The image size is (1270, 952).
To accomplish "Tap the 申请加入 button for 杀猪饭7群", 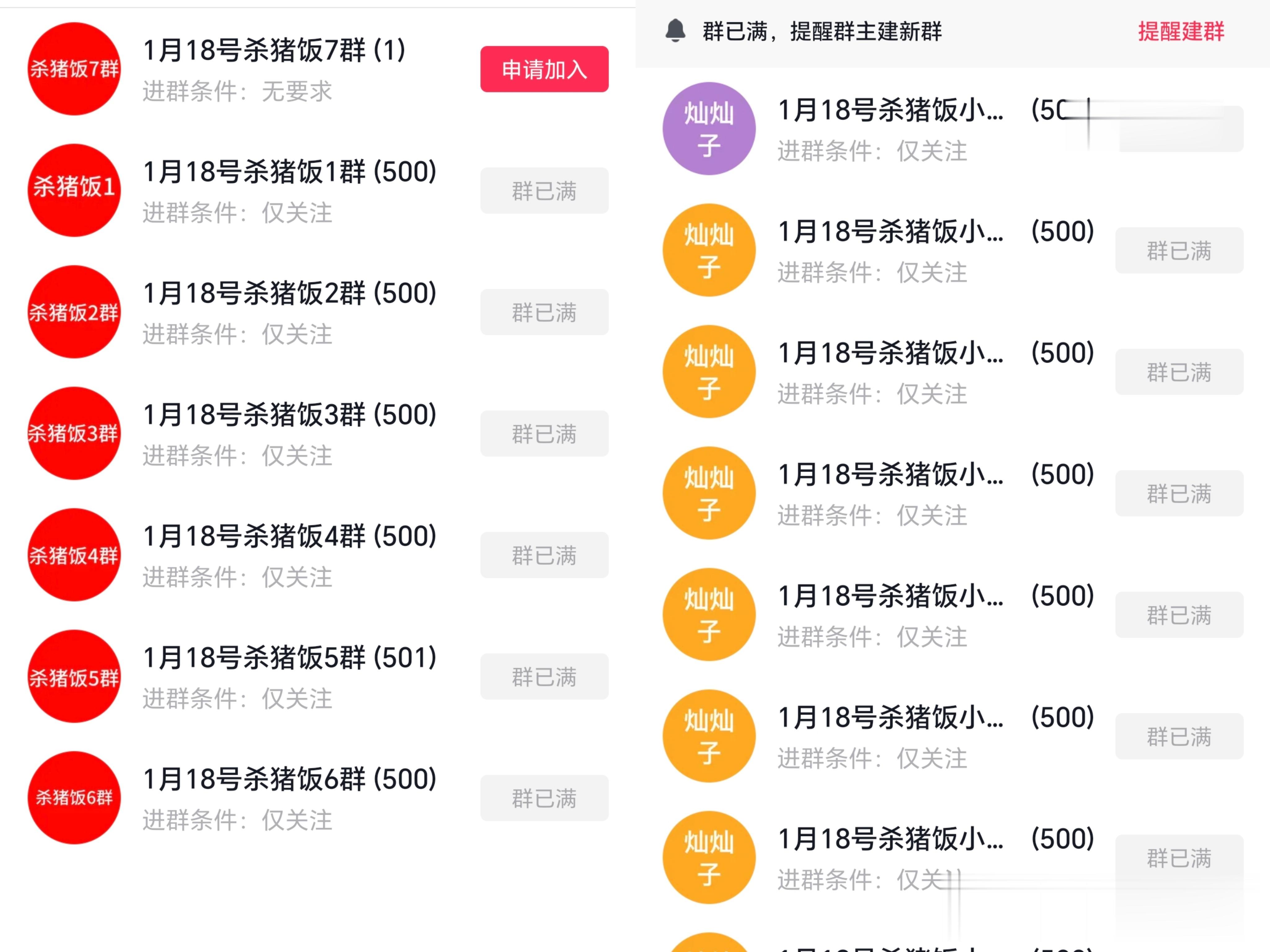I will pos(544,69).
